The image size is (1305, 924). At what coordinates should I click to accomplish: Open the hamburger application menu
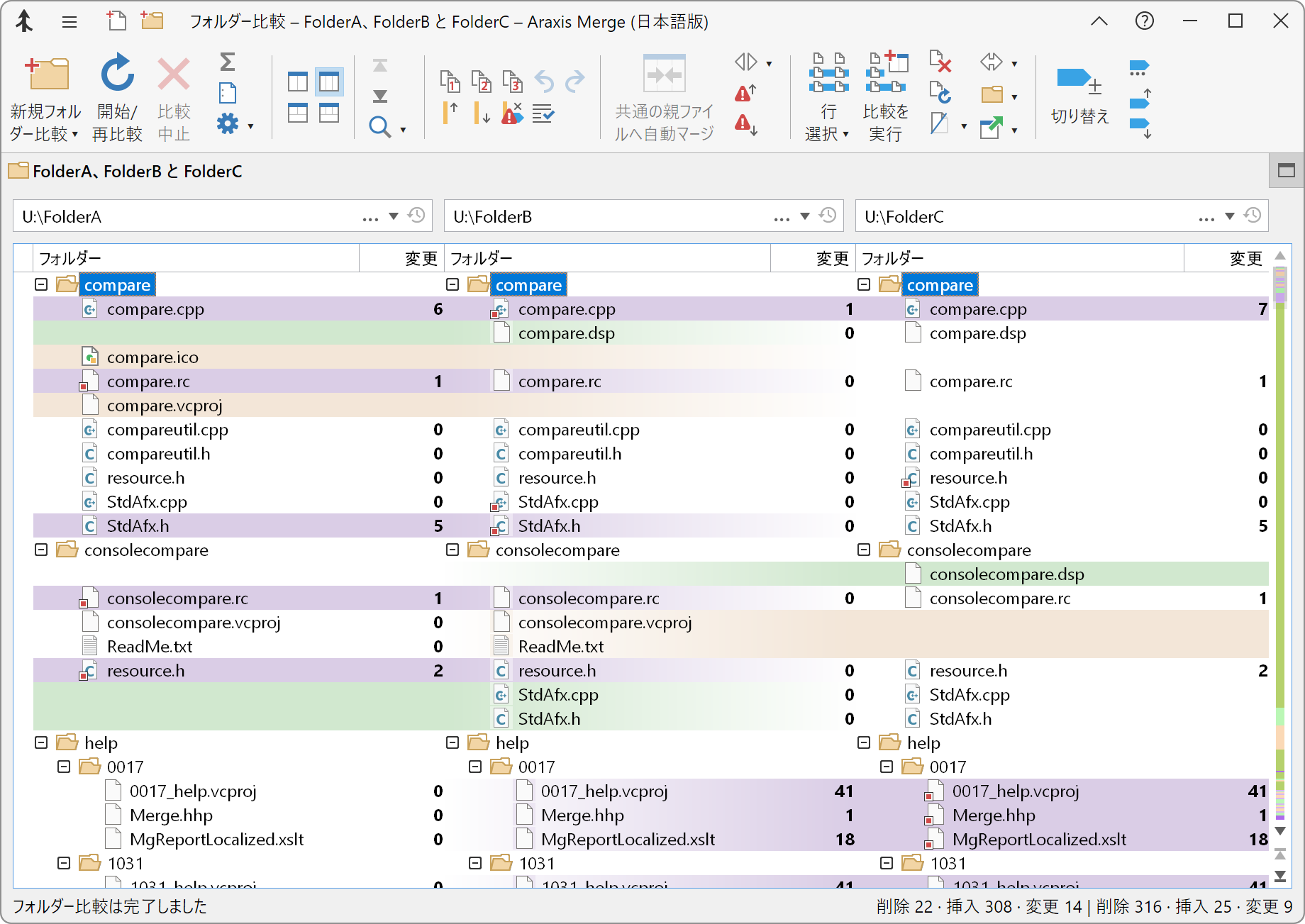click(70, 22)
